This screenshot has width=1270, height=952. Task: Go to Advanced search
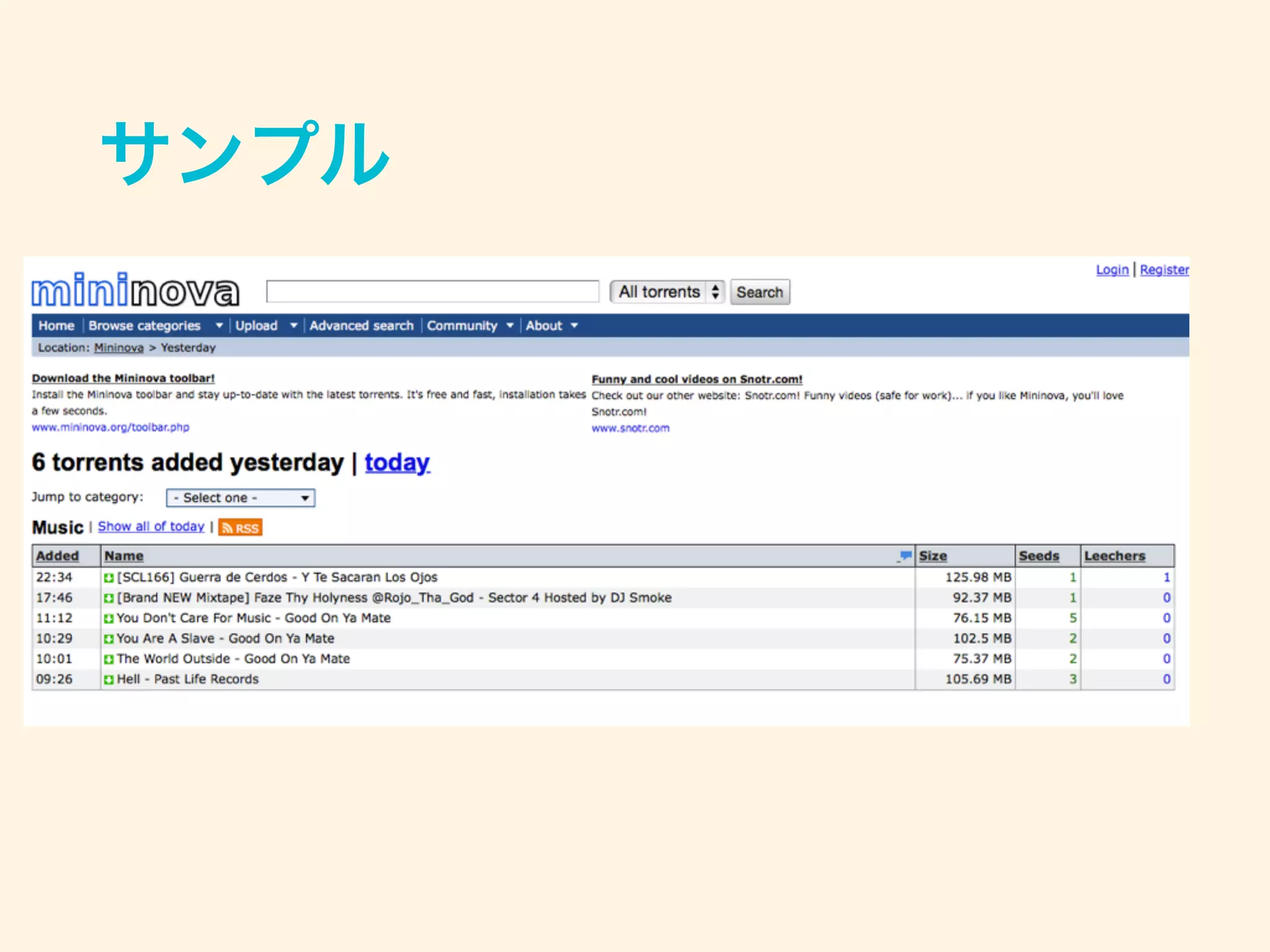click(x=361, y=325)
